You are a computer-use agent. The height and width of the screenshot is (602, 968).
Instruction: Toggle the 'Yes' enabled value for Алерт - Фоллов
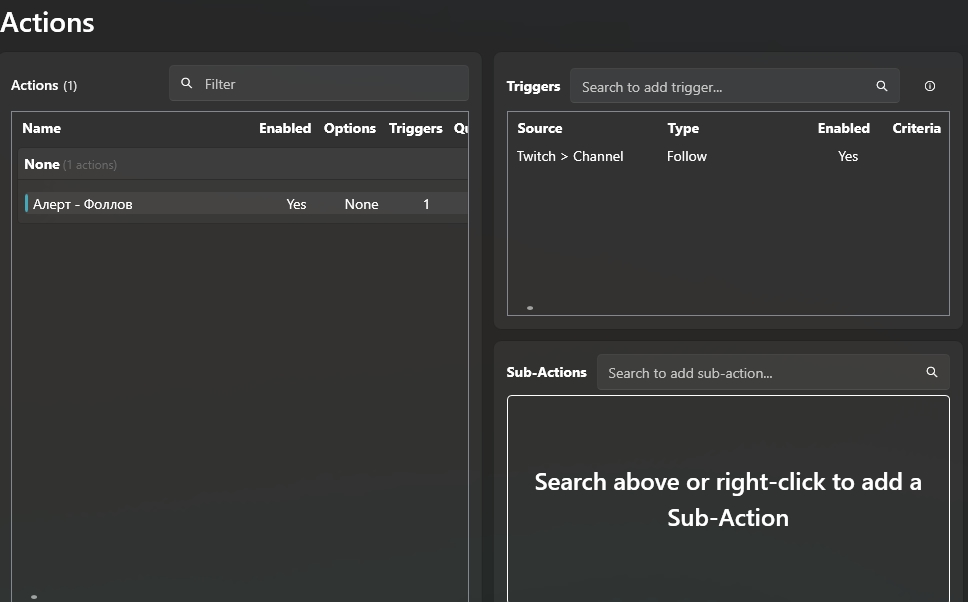tap(296, 204)
